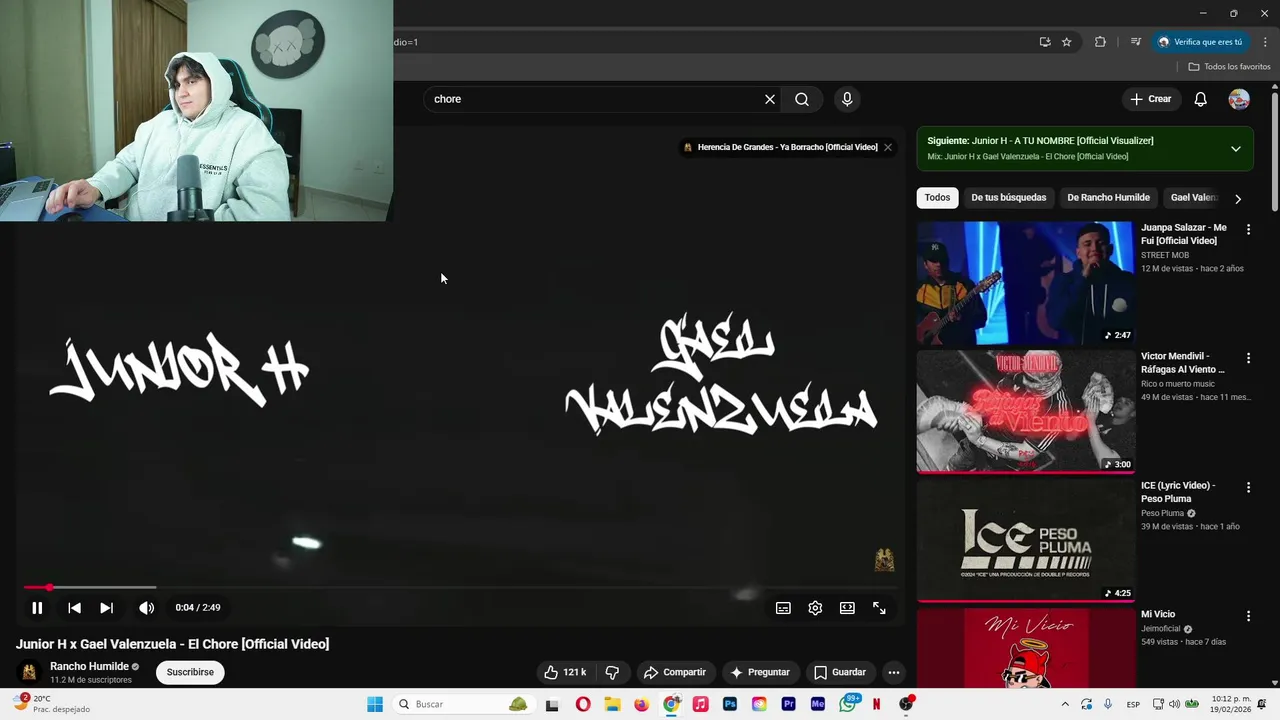Skip to the previous video

pyautogui.click(x=74, y=608)
